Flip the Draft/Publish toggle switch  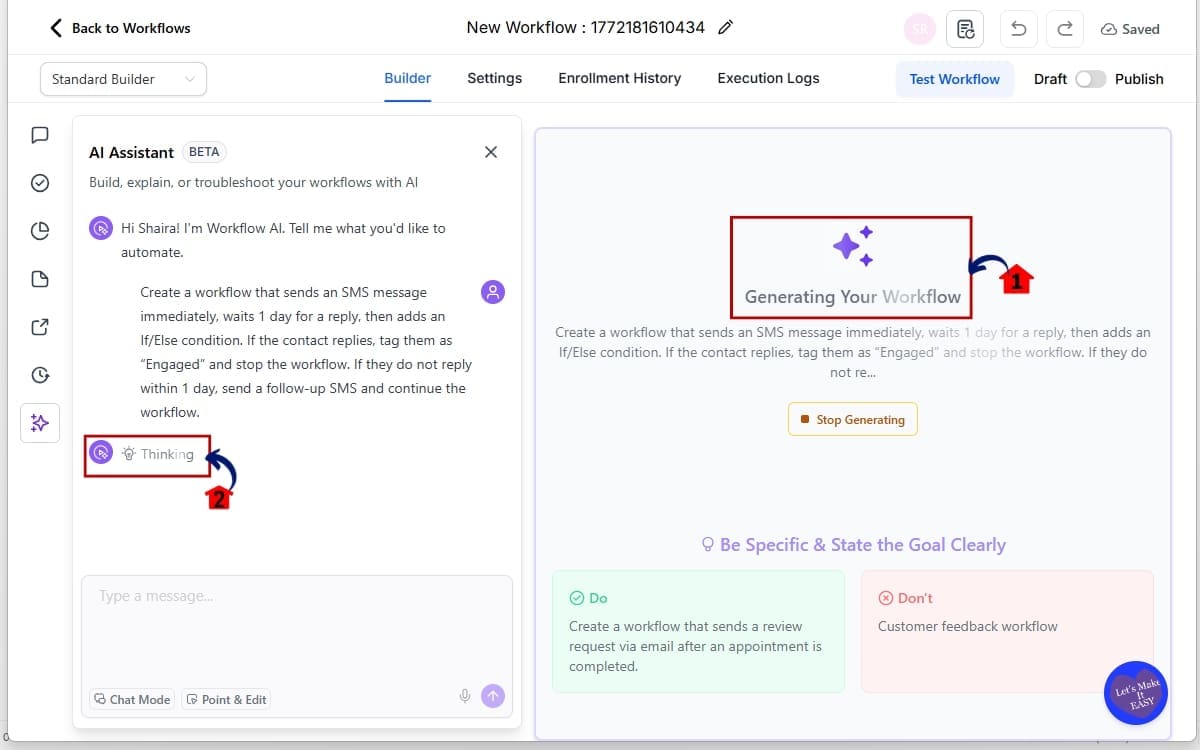(1091, 78)
